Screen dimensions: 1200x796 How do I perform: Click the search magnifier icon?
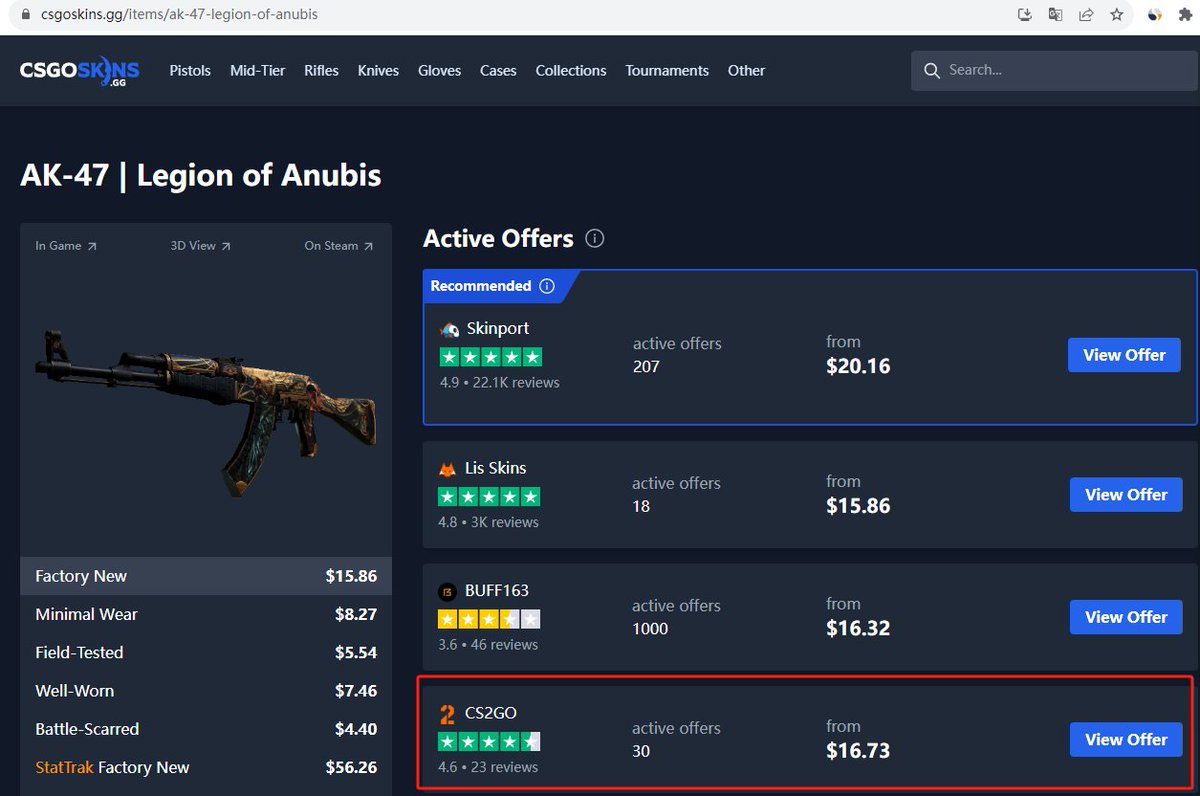coord(932,70)
